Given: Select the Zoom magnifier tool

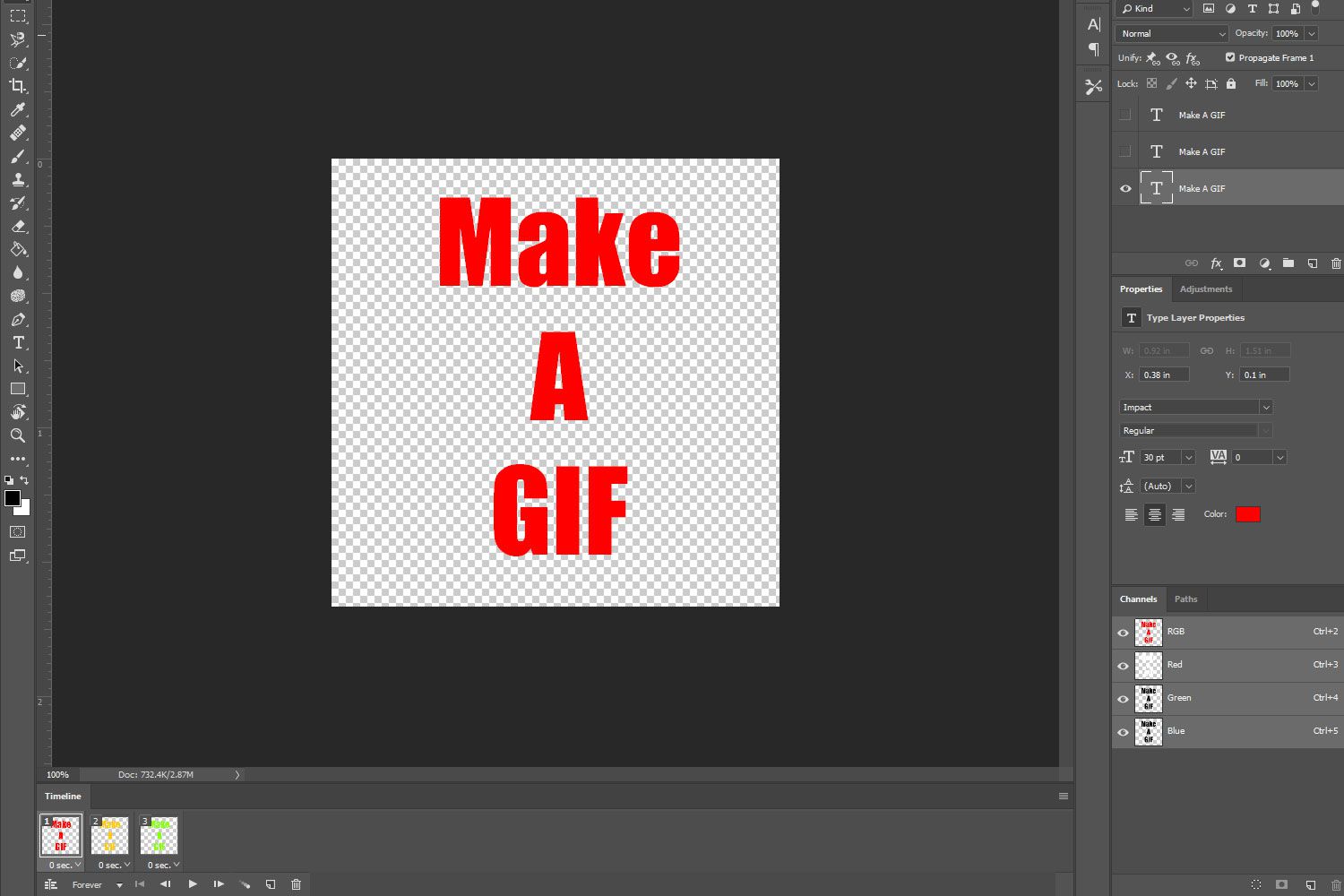Looking at the screenshot, I should (x=18, y=435).
